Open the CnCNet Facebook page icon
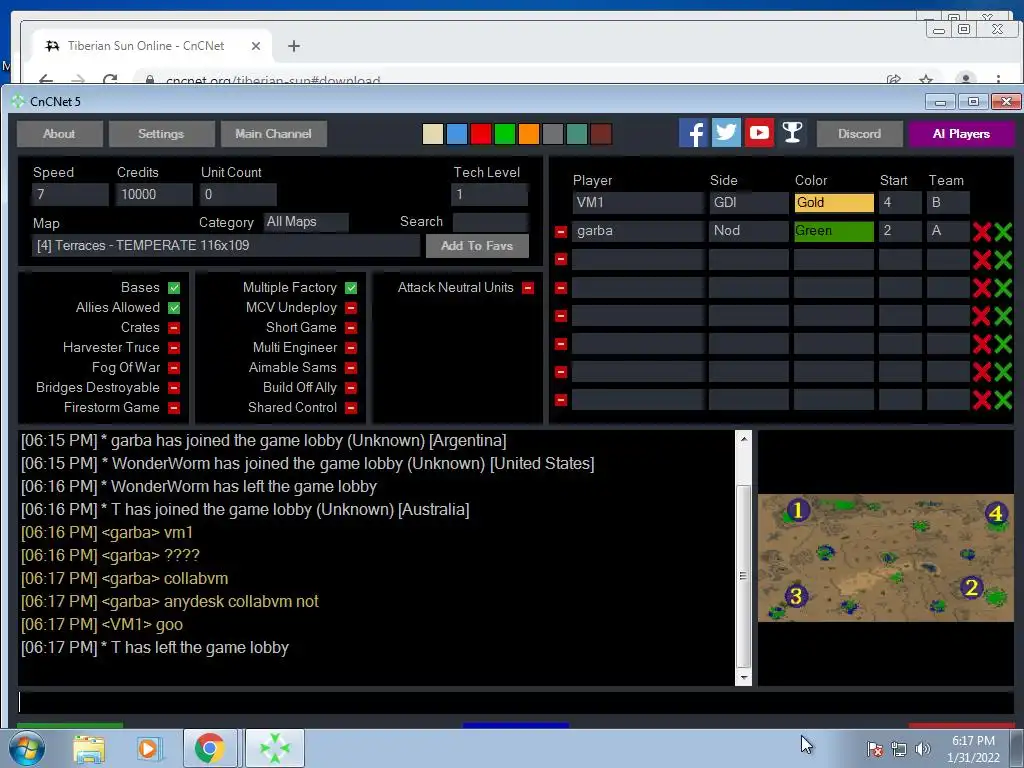 tap(693, 133)
